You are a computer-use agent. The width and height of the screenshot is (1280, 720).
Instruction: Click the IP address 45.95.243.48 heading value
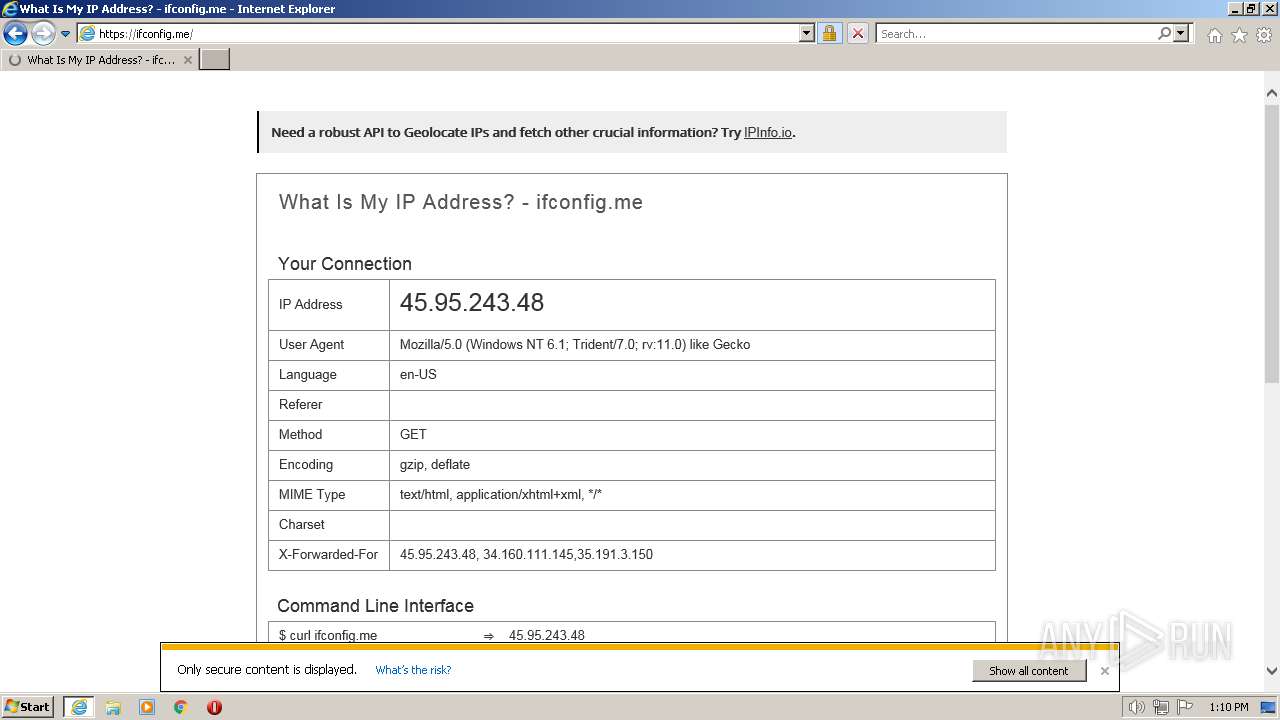pyautogui.click(x=472, y=303)
